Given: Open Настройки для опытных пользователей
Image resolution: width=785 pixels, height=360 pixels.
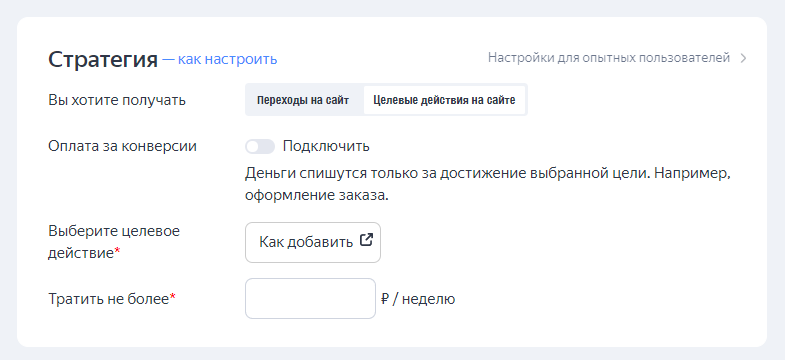Looking at the screenshot, I should pos(609,58).
